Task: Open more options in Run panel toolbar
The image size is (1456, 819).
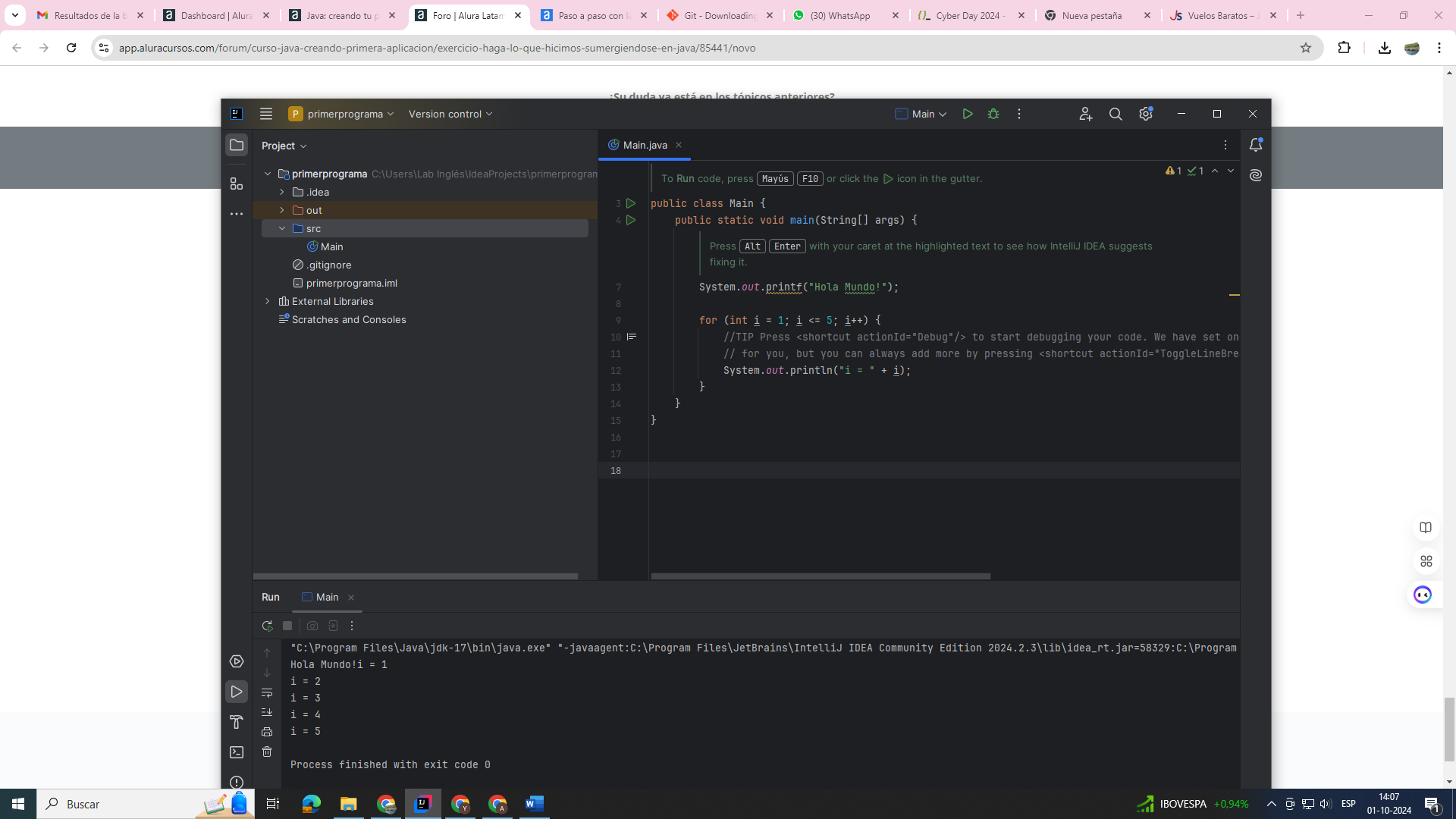Action: (x=352, y=626)
